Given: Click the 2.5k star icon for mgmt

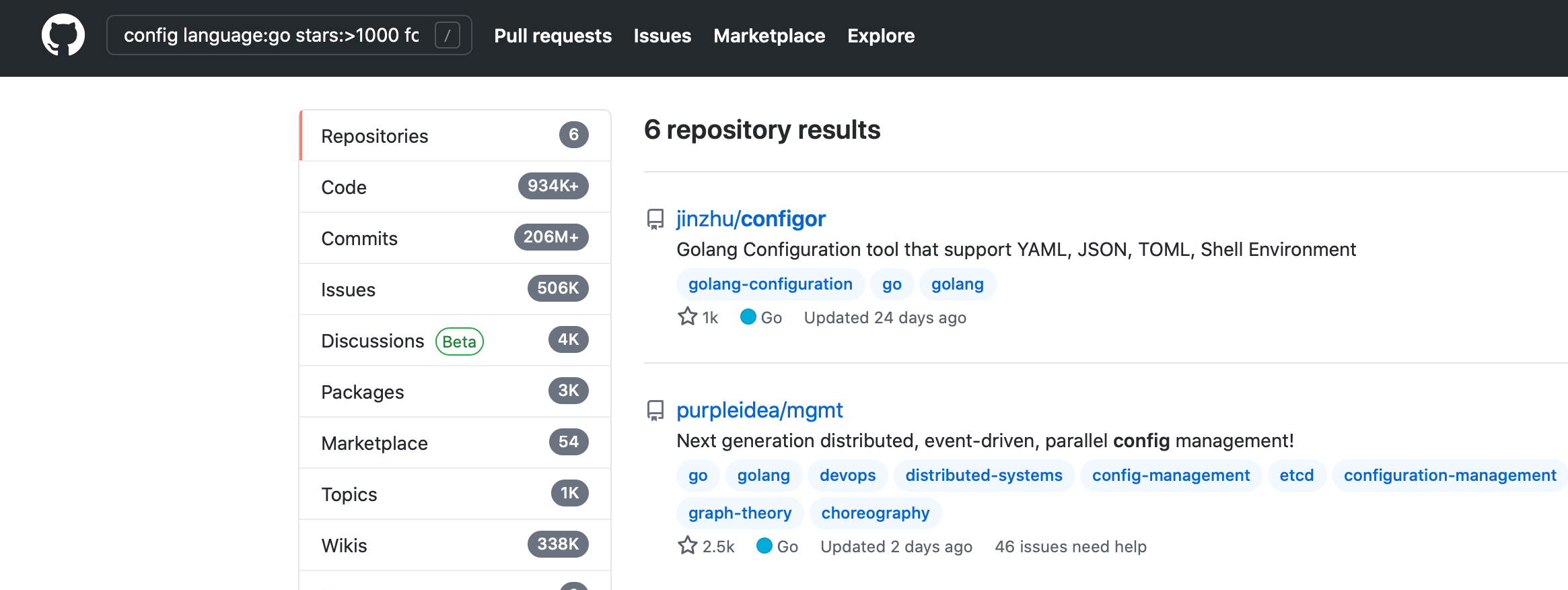Looking at the screenshot, I should tap(687, 546).
